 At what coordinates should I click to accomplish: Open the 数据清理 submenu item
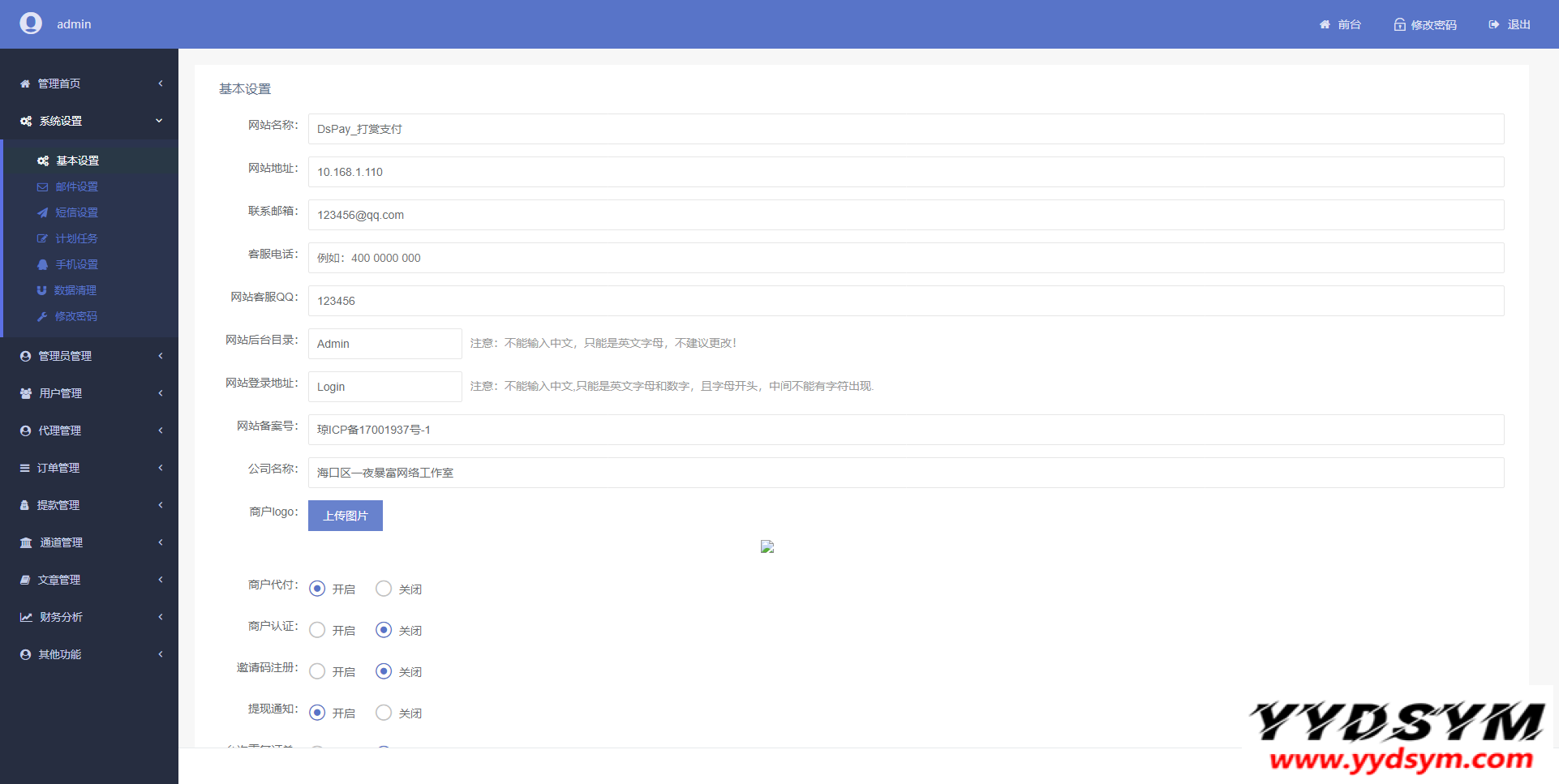(x=75, y=290)
